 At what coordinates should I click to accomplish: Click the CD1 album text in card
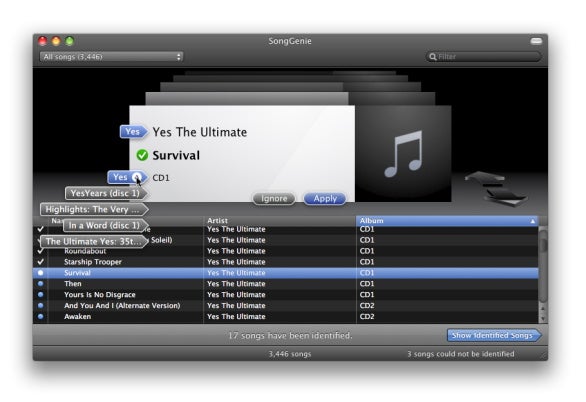(161, 178)
